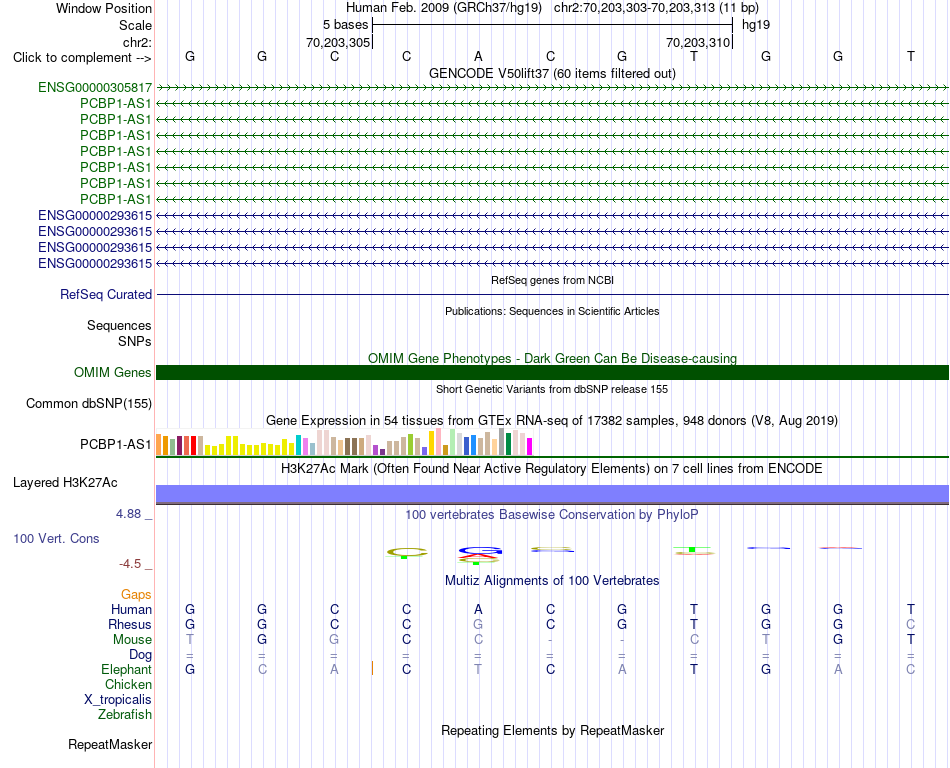Screen dimensions: 950x768
Task: Click the RepeatMasker side label
Action: tap(110, 744)
